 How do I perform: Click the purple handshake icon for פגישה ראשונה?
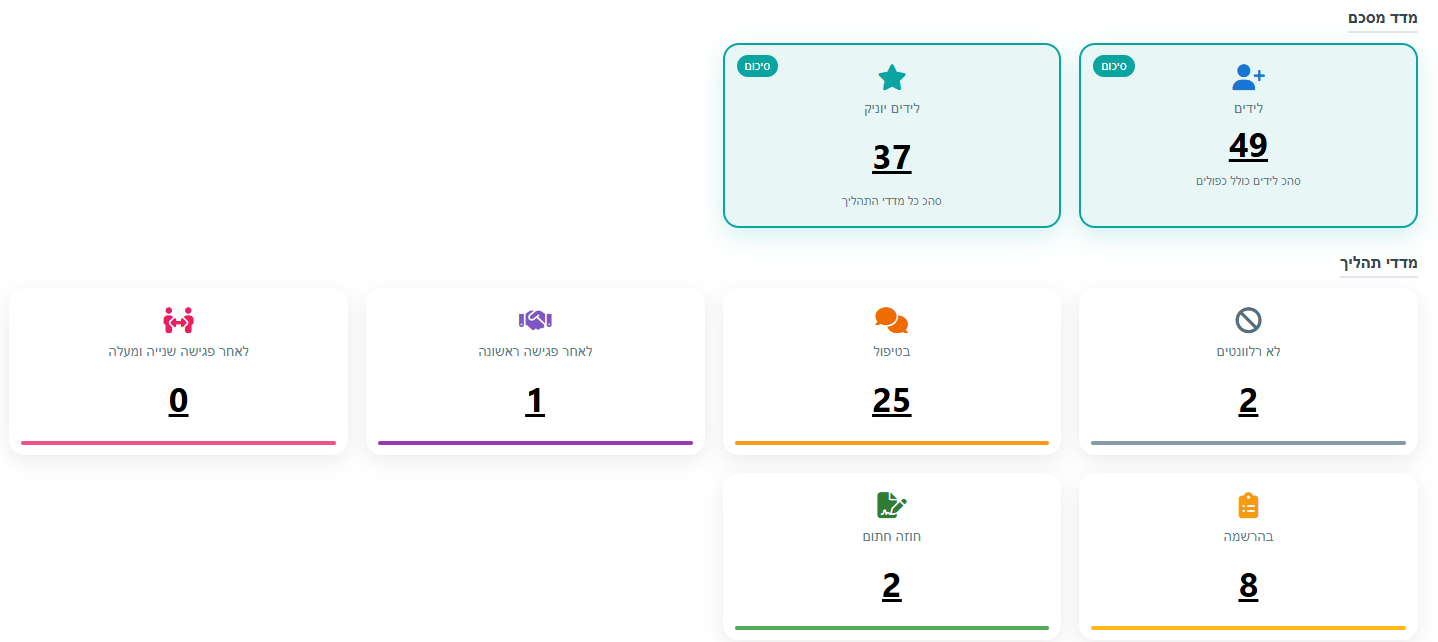tap(535, 320)
